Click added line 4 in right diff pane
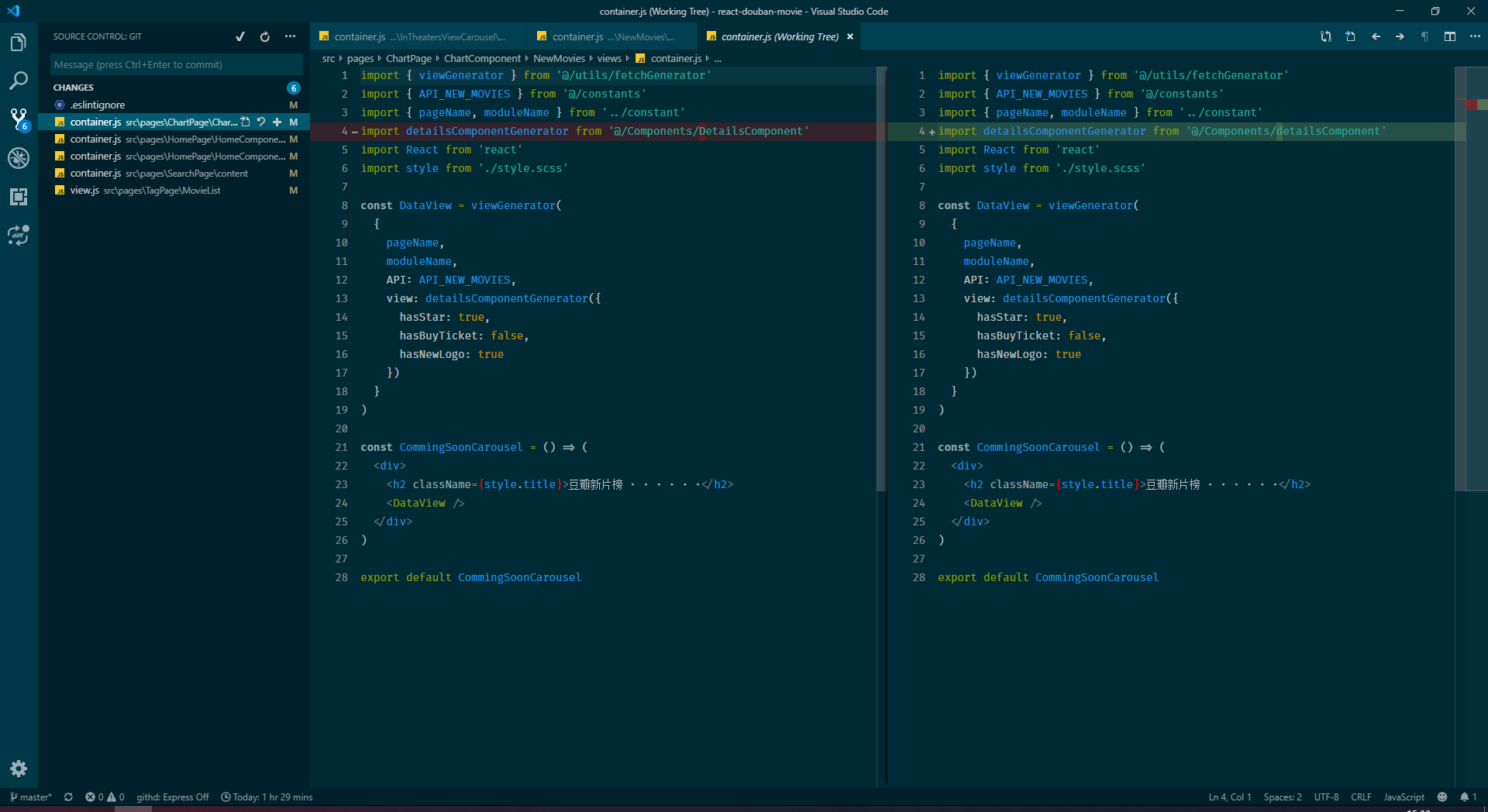The image size is (1488, 812). 1170,131
